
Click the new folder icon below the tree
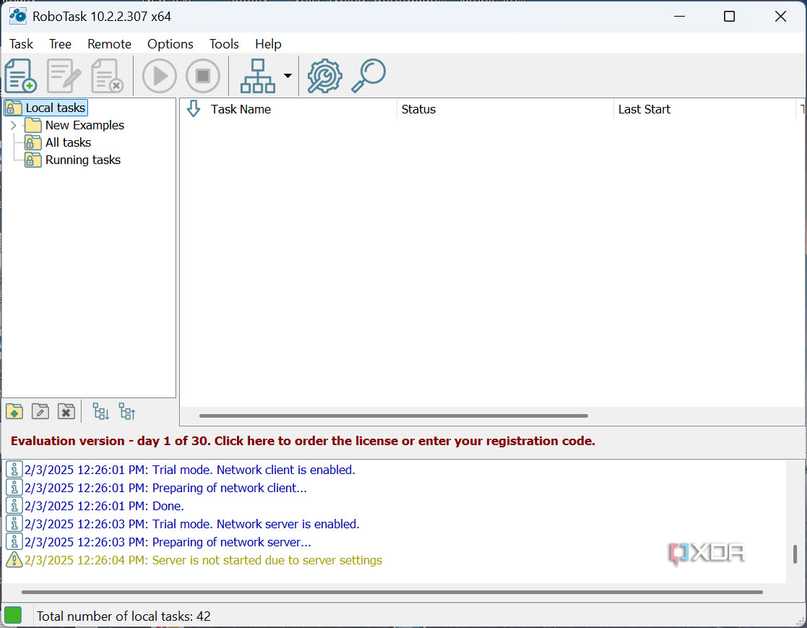pos(14,412)
